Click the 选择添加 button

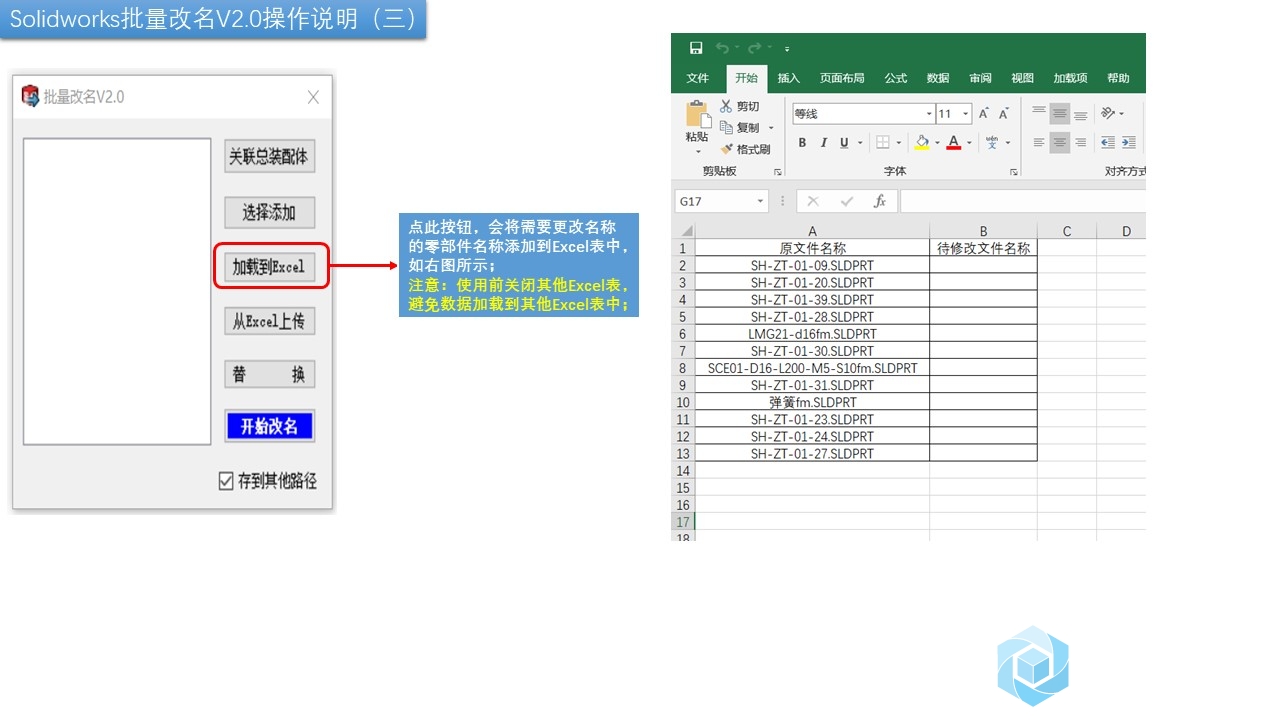click(x=269, y=212)
